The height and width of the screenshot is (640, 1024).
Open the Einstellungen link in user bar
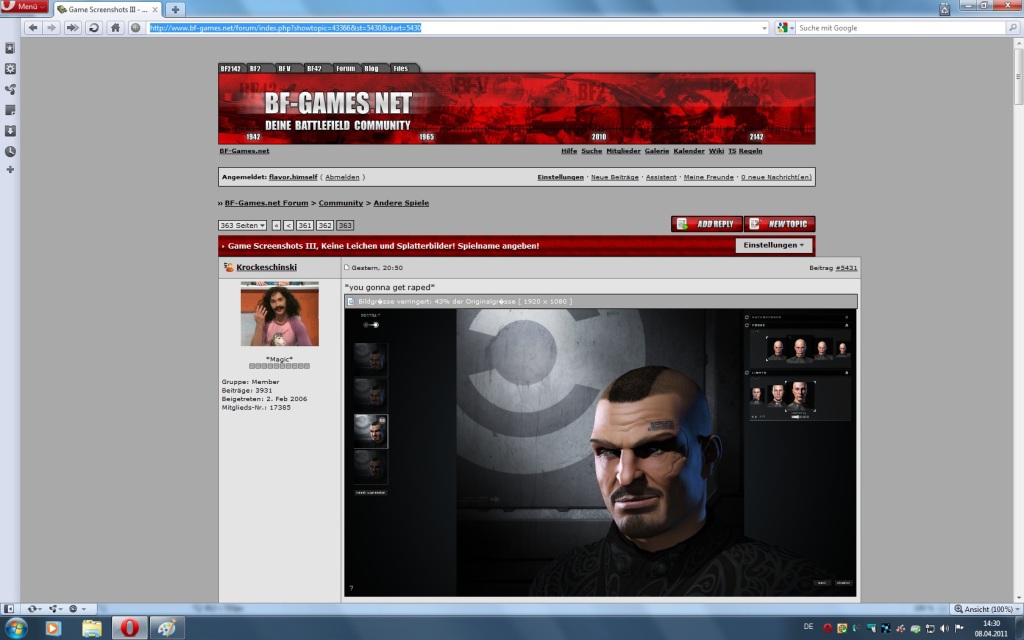tap(560, 177)
